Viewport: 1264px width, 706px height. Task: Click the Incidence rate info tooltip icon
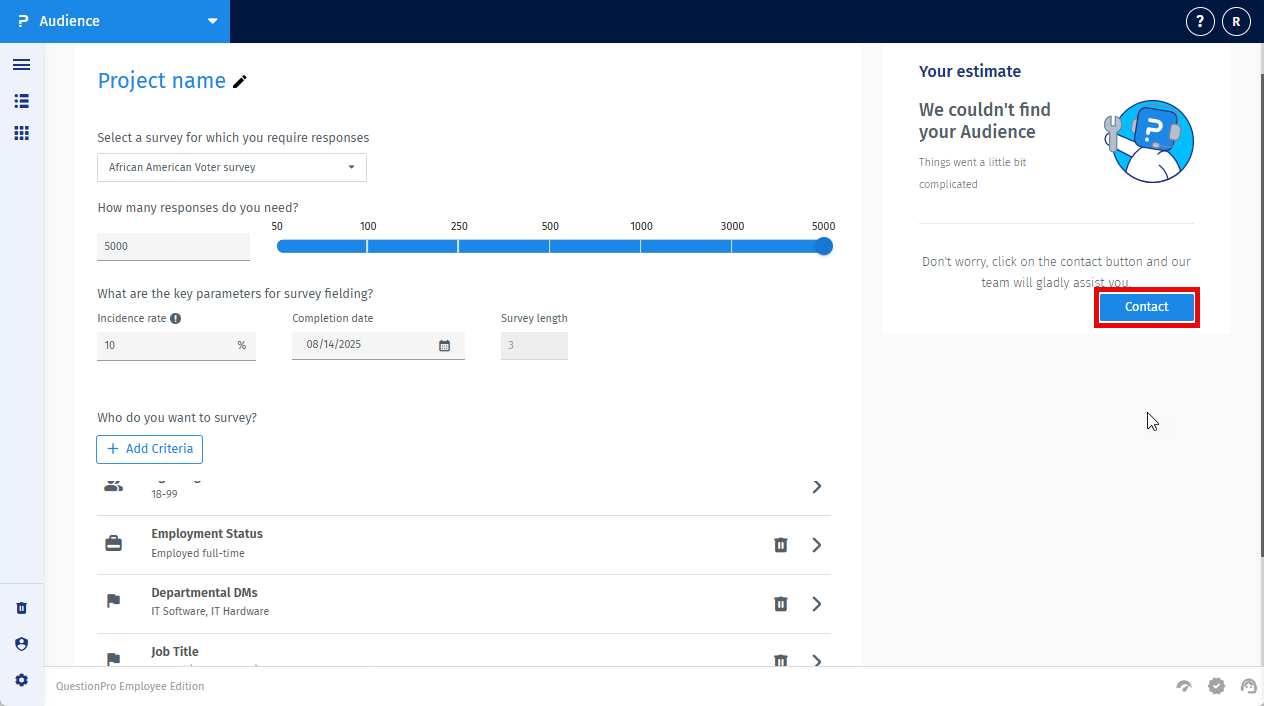pos(175,318)
